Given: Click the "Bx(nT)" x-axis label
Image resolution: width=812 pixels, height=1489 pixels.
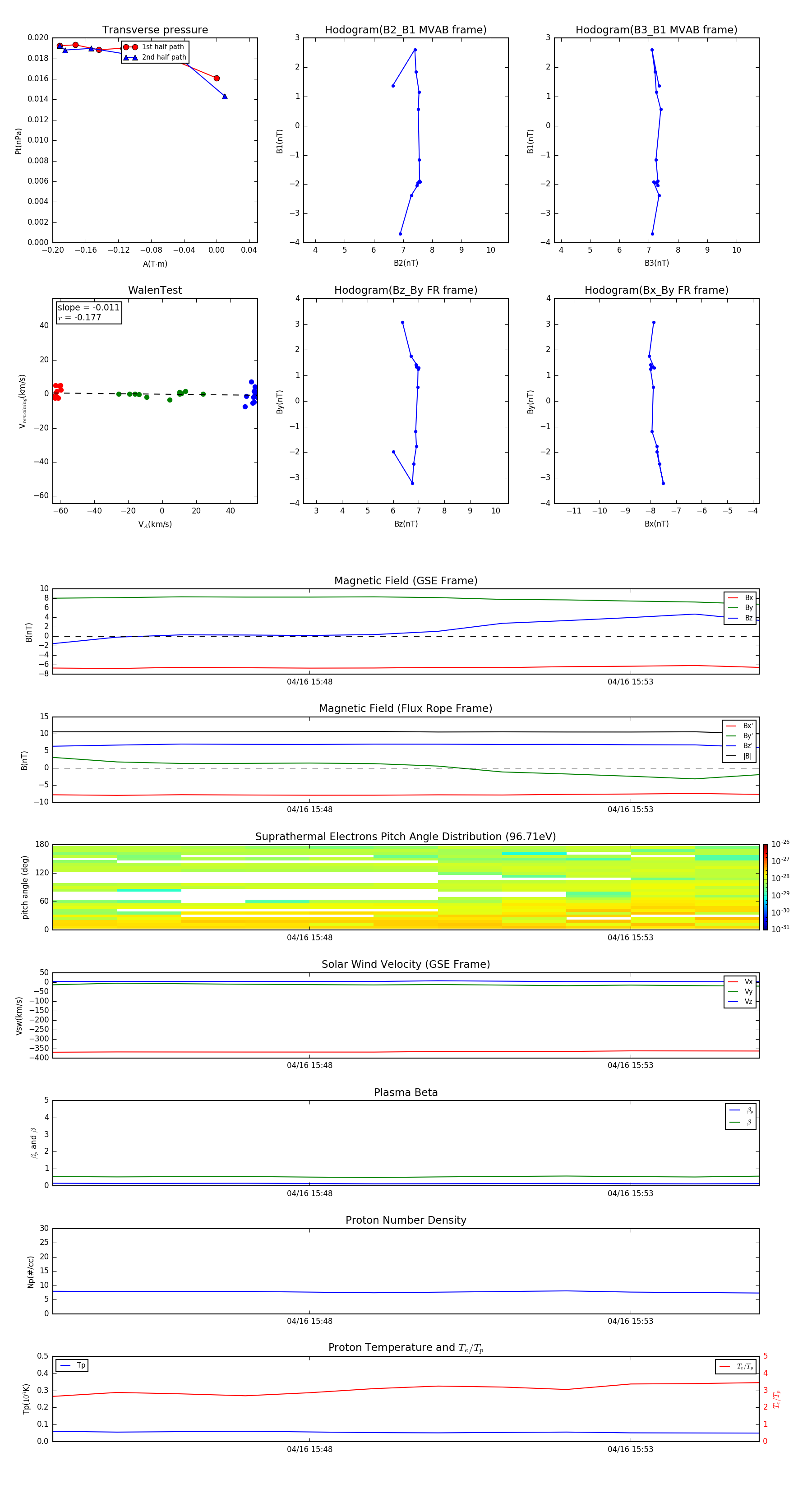Looking at the screenshot, I should click(x=656, y=524).
